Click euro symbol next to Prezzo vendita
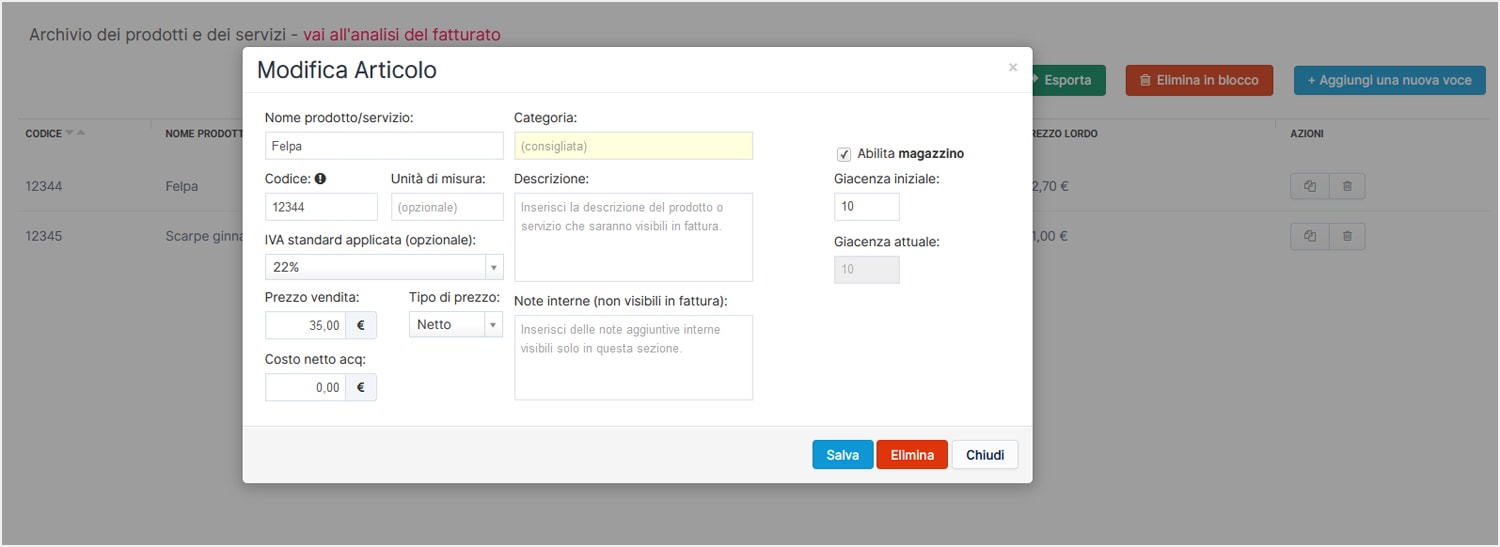The height and width of the screenshot is (547, 1500). [361, 325]
